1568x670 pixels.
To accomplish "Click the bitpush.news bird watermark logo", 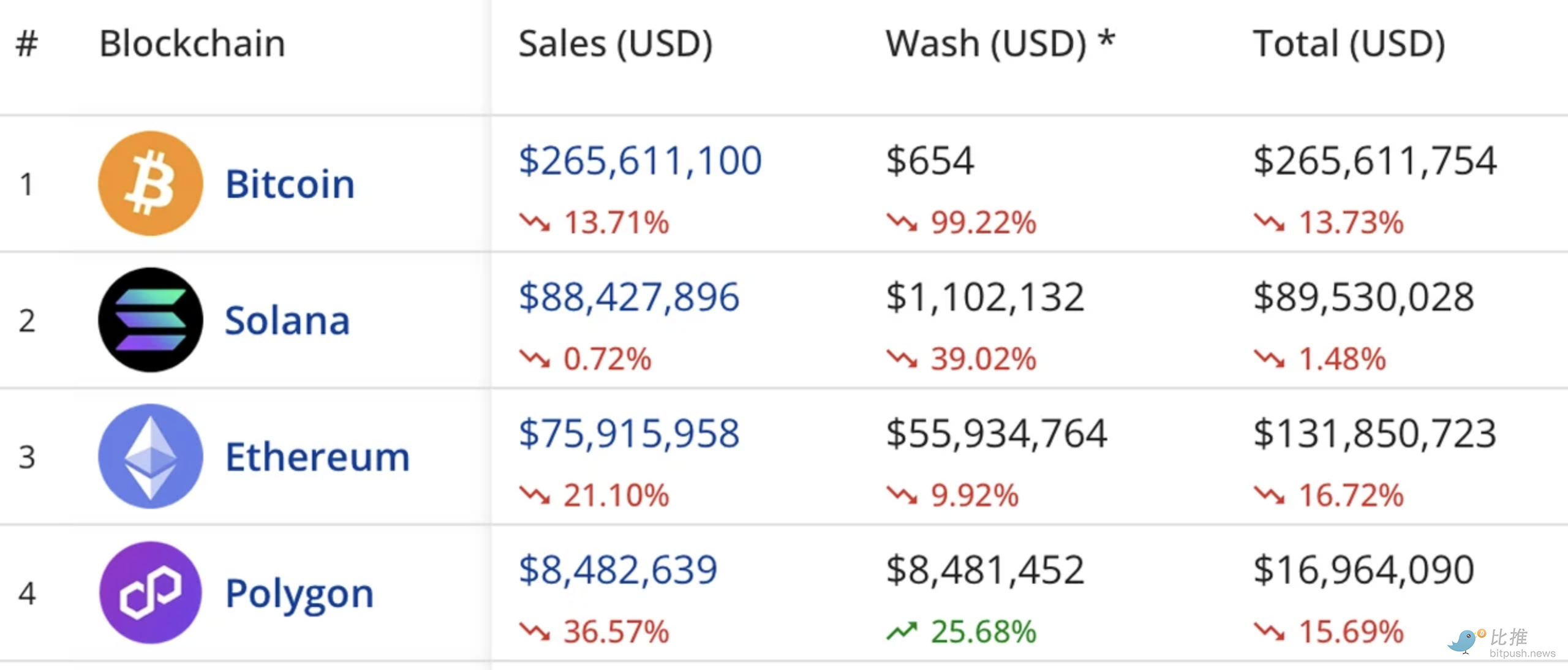I will tap(1465, 641).
